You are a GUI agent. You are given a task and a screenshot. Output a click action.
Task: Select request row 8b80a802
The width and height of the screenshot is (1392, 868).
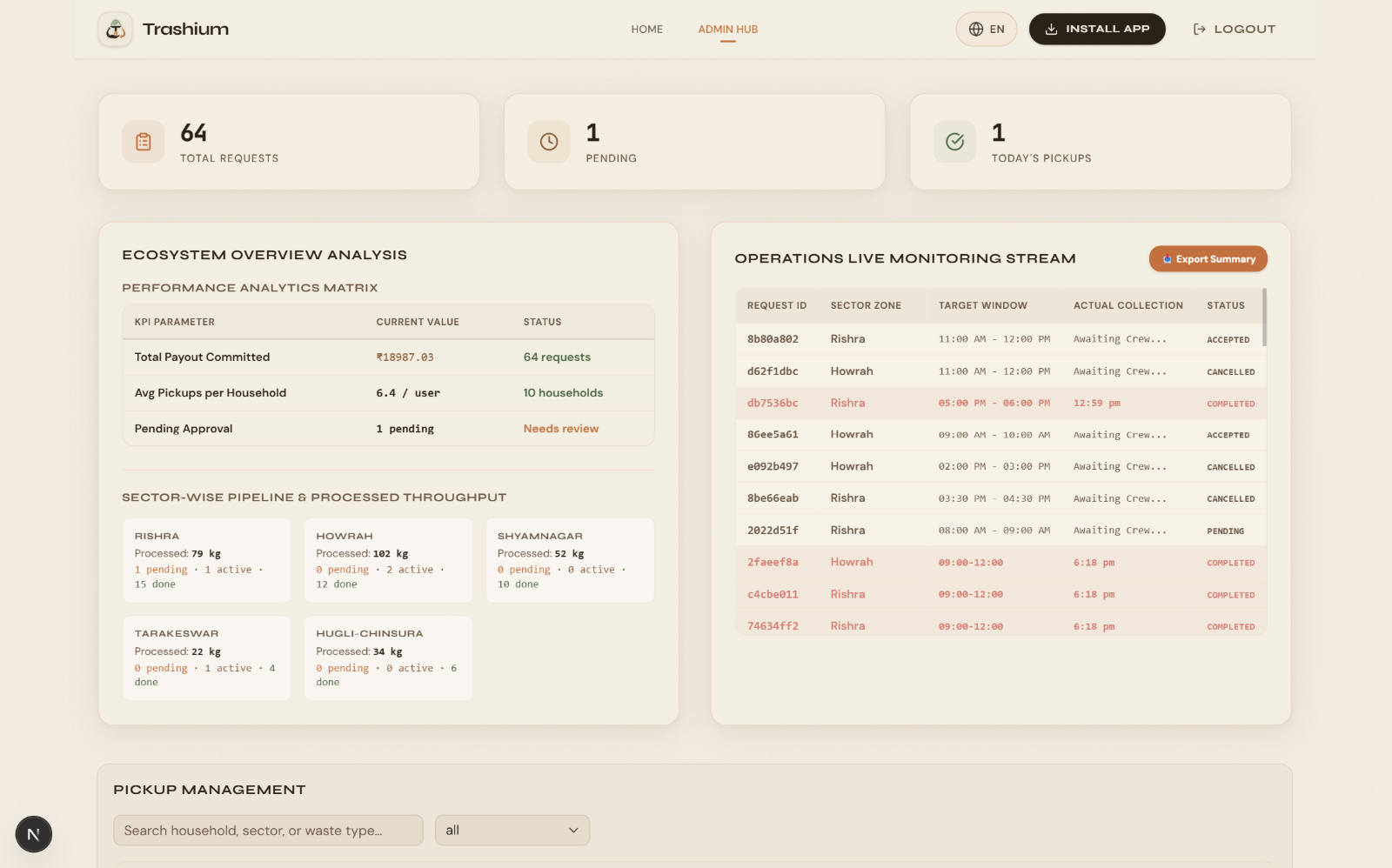(1000, 339)
